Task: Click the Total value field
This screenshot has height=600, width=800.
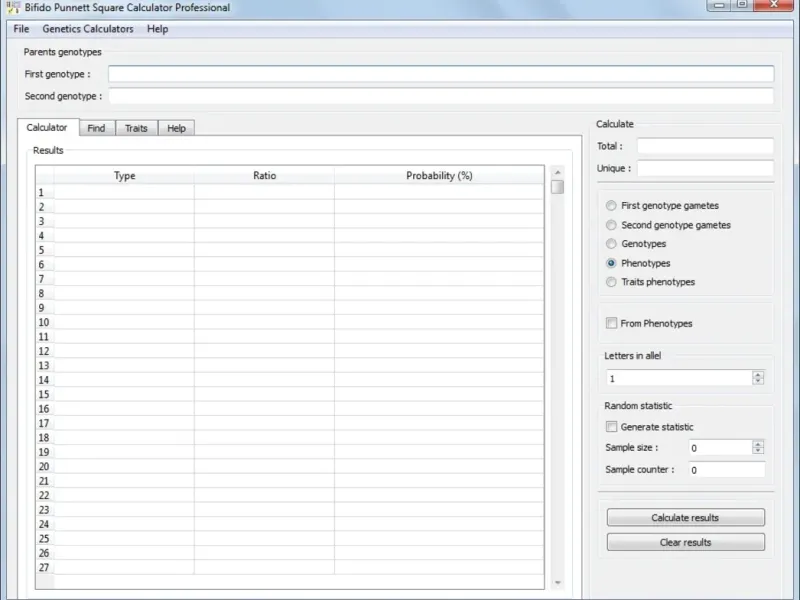Action: (705, 146)
